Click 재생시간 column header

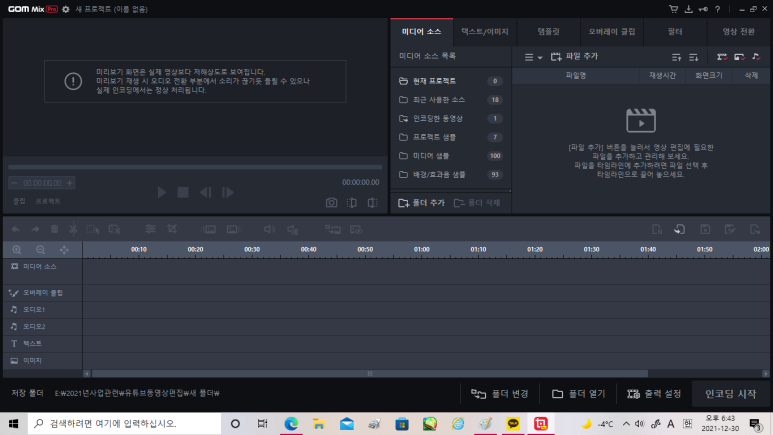(x=662, y=75)
